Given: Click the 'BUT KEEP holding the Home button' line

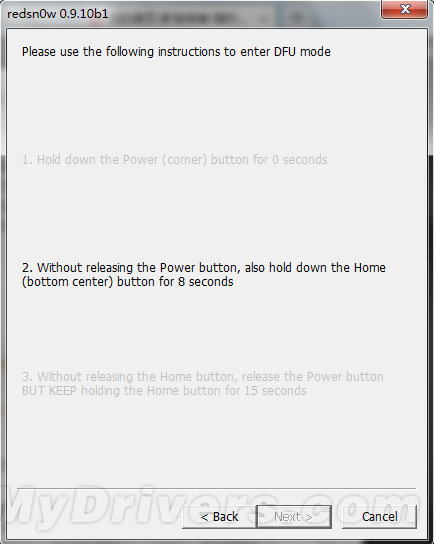Looking at the screenshot, I should (164, 391).
